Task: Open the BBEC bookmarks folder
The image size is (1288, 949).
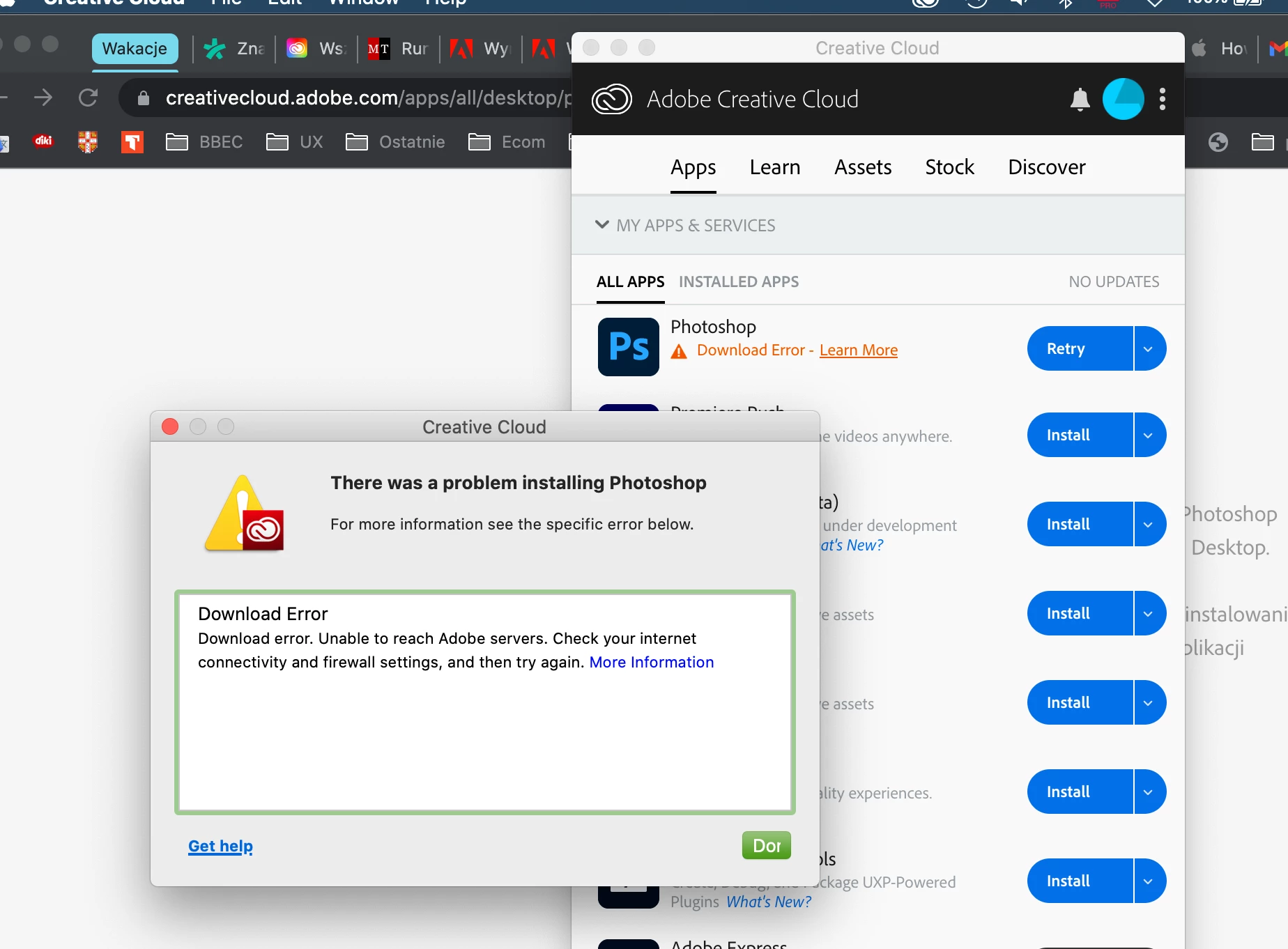Action: pyautogui.click(x=204, y=142)
